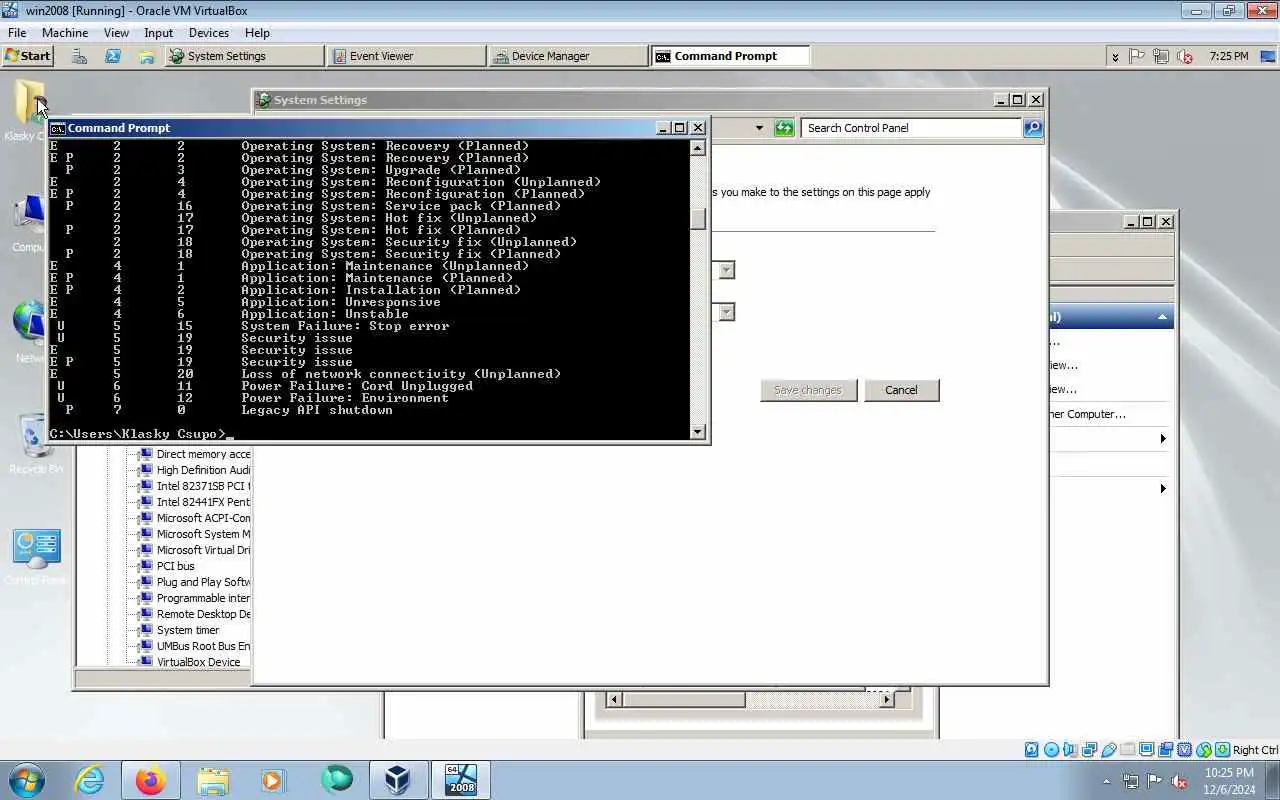Switch to Device Manager taskbar button
Screen dimensions: 1280x800
point(569,56)
